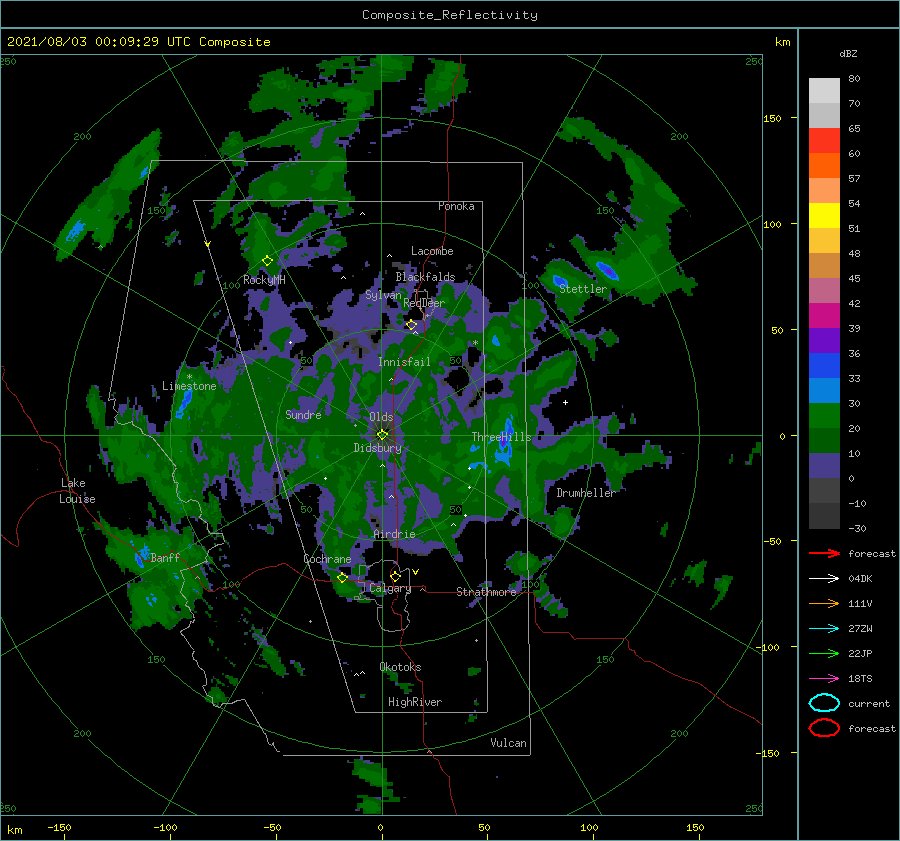
Task: Select the yellow diamond marker below Cochrane
Action: click(342, 578)
